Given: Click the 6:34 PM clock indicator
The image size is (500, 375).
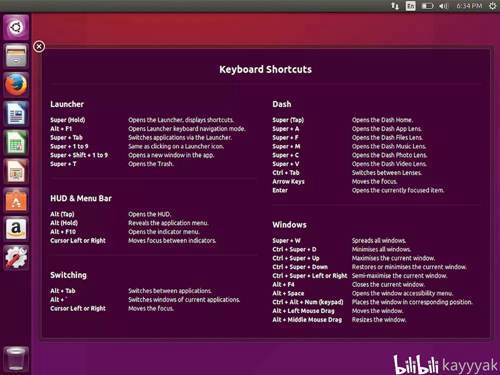Looking at the screenshot, I should pos(469,6).
